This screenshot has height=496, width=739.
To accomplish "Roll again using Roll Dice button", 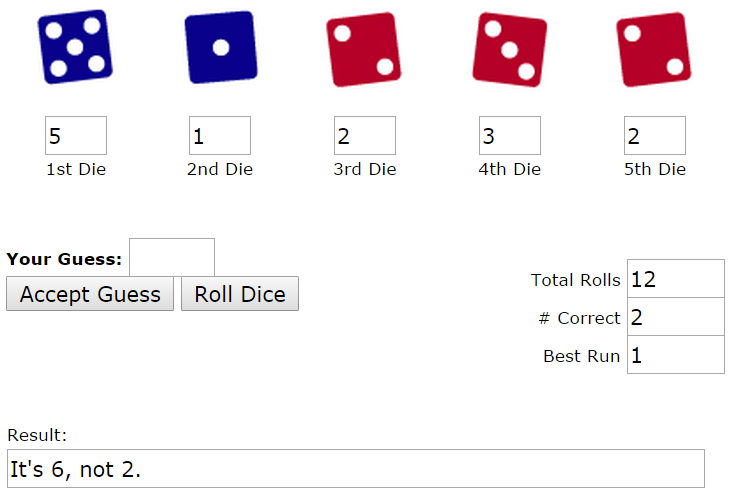I will [x=240, y=294].
